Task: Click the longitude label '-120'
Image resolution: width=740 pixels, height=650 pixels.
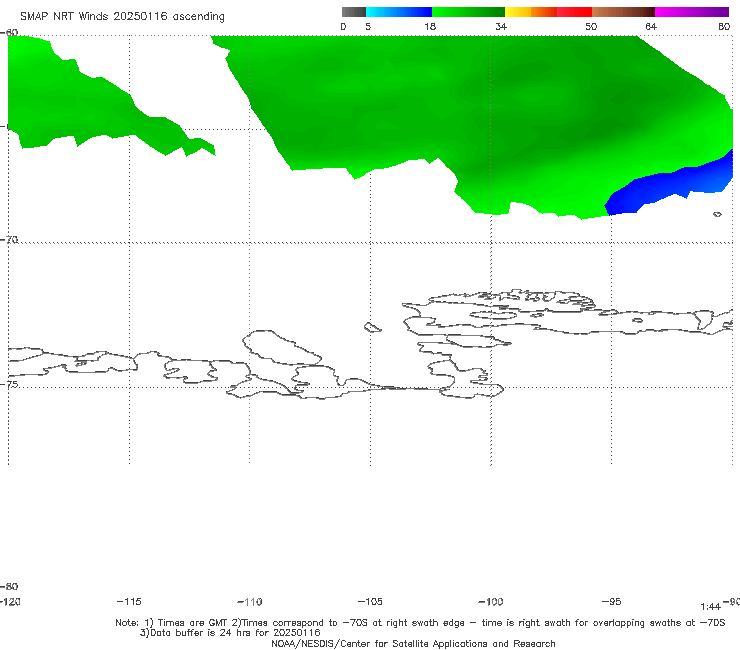Action: point(10,601)
